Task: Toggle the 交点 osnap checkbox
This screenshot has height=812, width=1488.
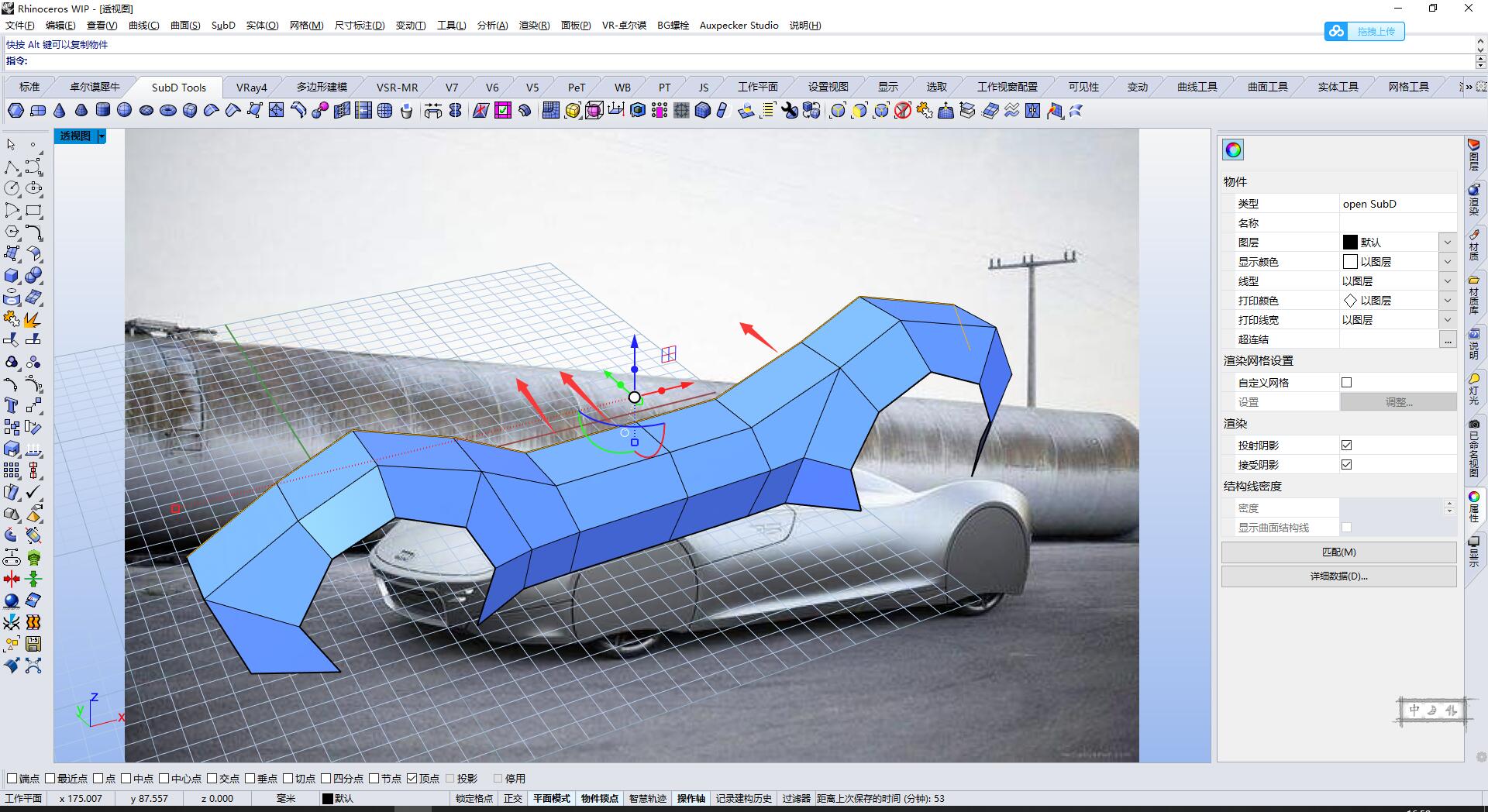Action: (212, 779)
